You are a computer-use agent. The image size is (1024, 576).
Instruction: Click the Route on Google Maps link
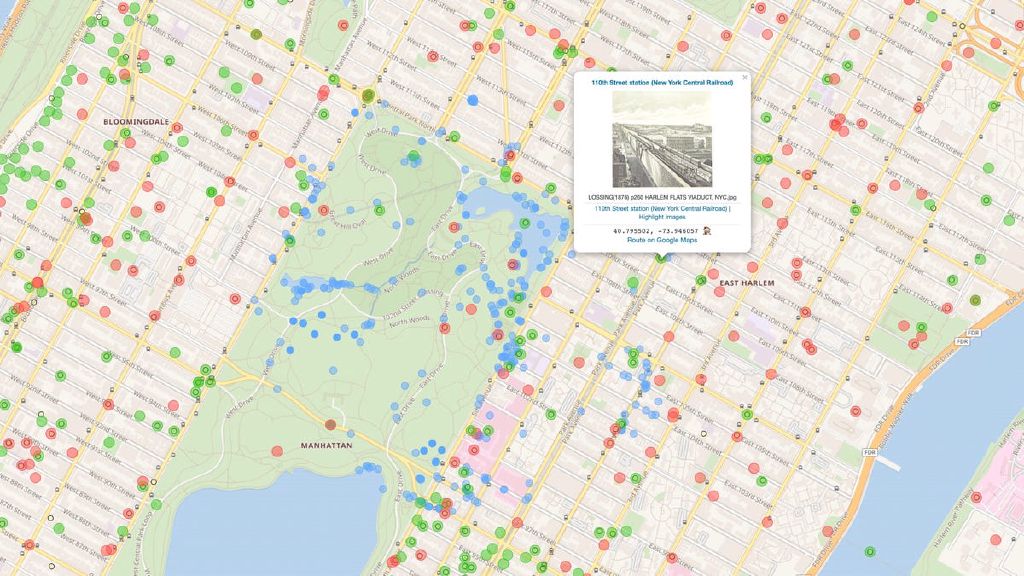[x=662, y=240]
